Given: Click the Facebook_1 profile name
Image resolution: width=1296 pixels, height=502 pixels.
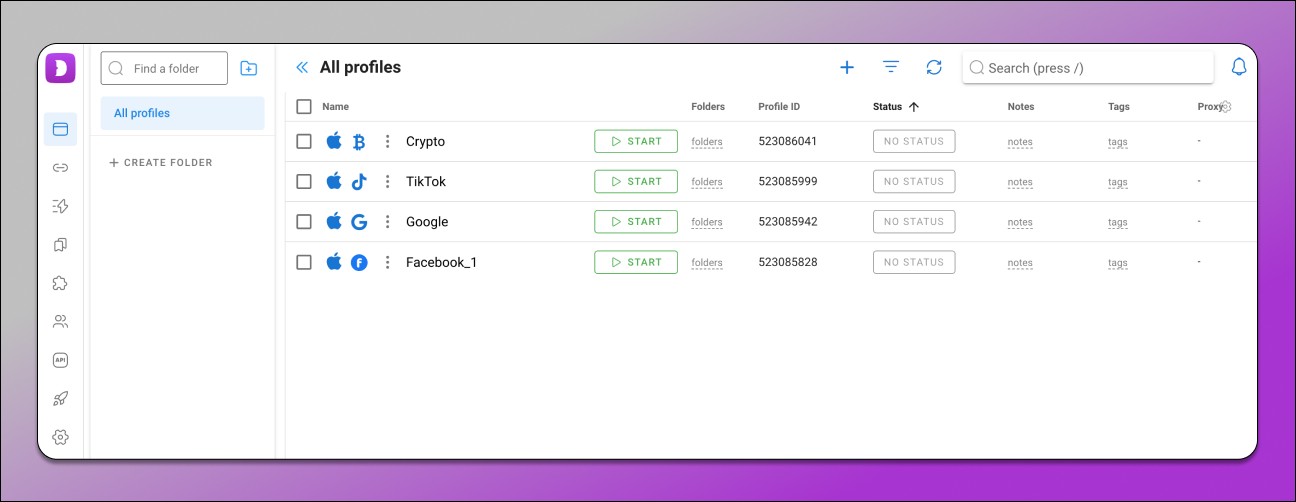Looking at the screenshot, I should click(x=441, y=262).
